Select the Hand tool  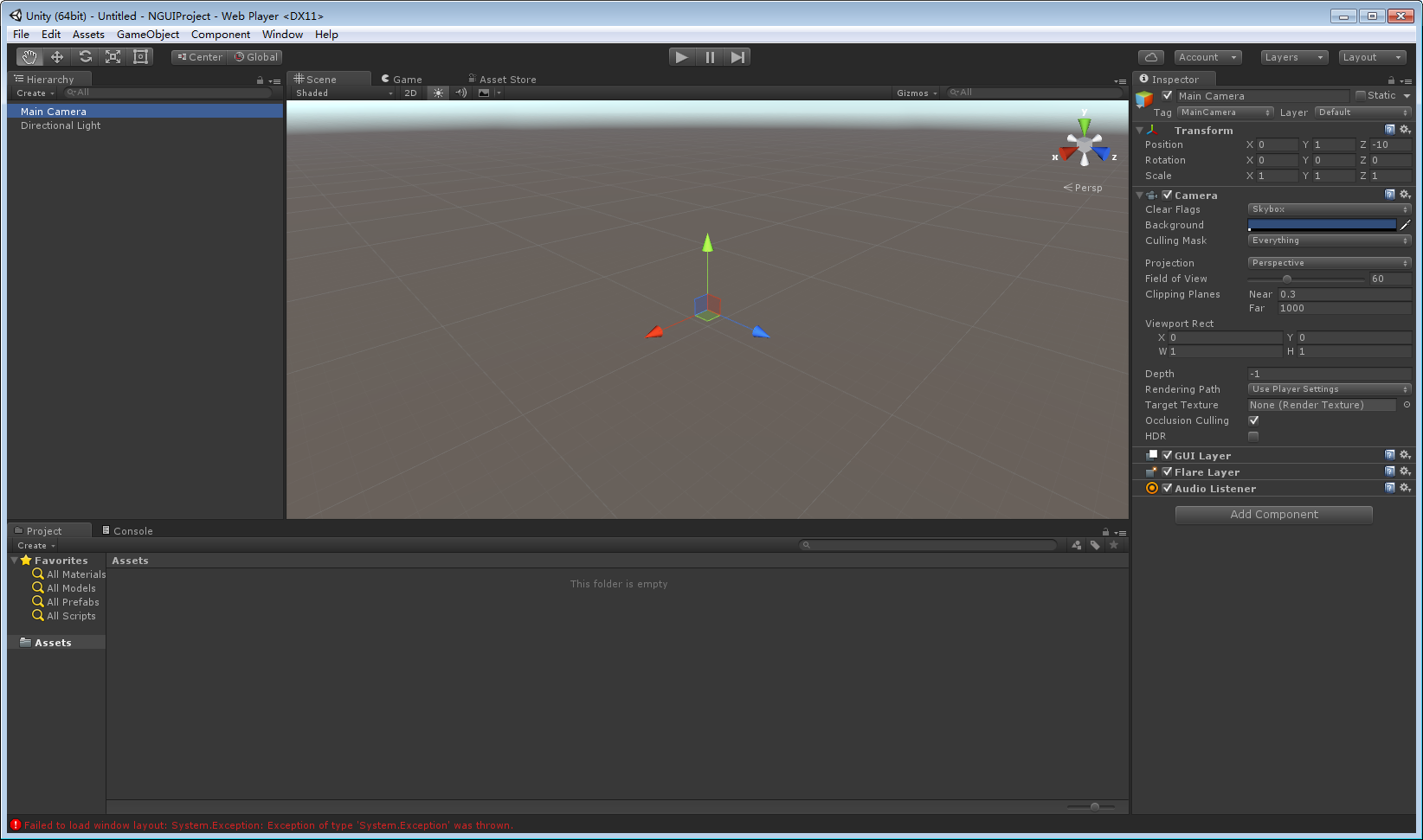pyautogui.click(x=30, y=57)
